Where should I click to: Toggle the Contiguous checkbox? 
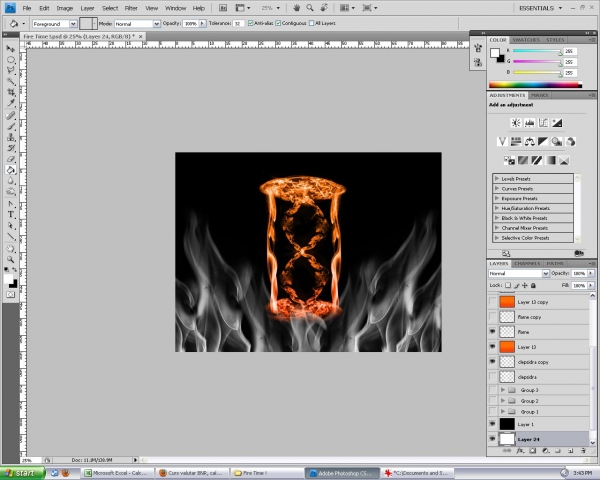click(x=278, y=23)
